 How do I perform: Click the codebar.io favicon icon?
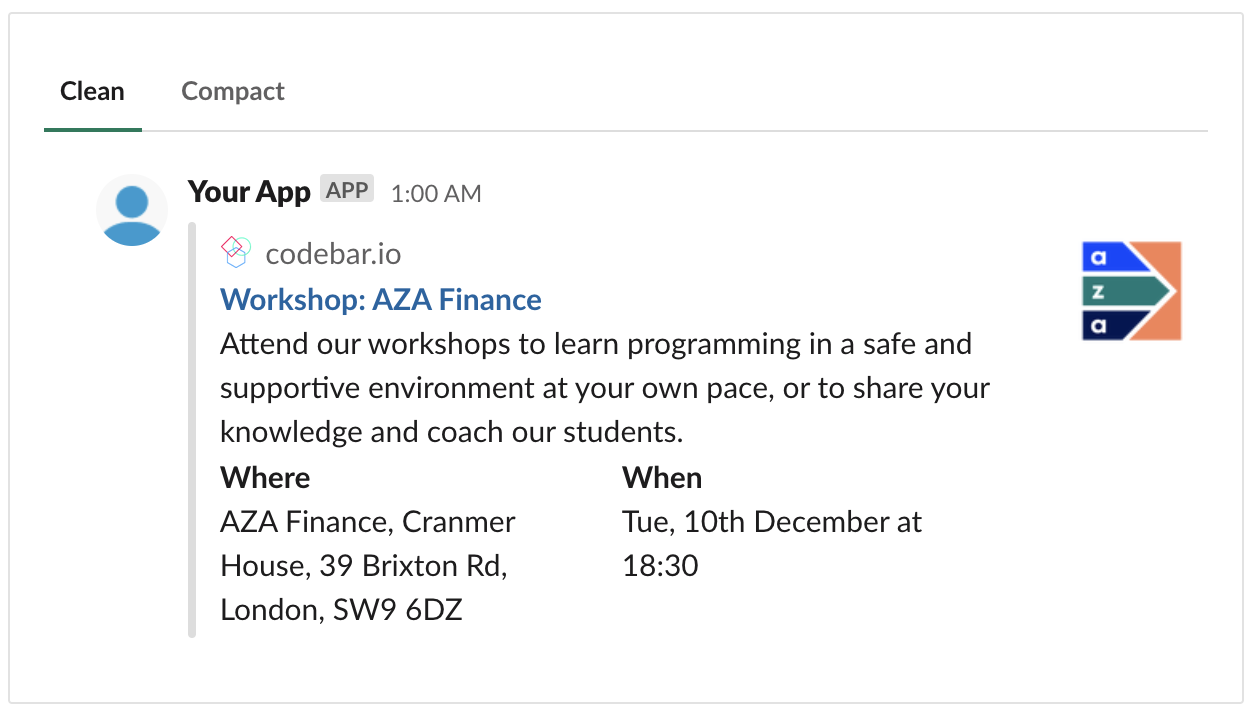pyautogui.click(x=236, y=252)
